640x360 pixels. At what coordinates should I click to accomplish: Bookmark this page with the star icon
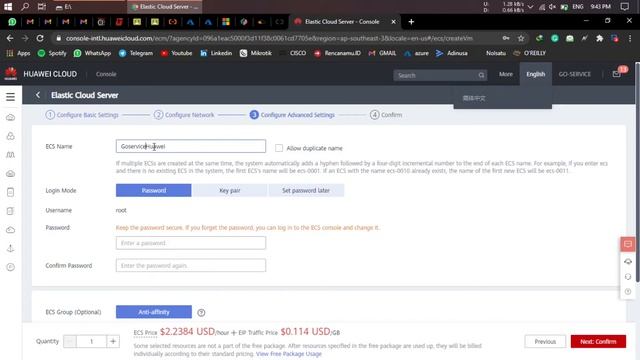pos(521,38)
